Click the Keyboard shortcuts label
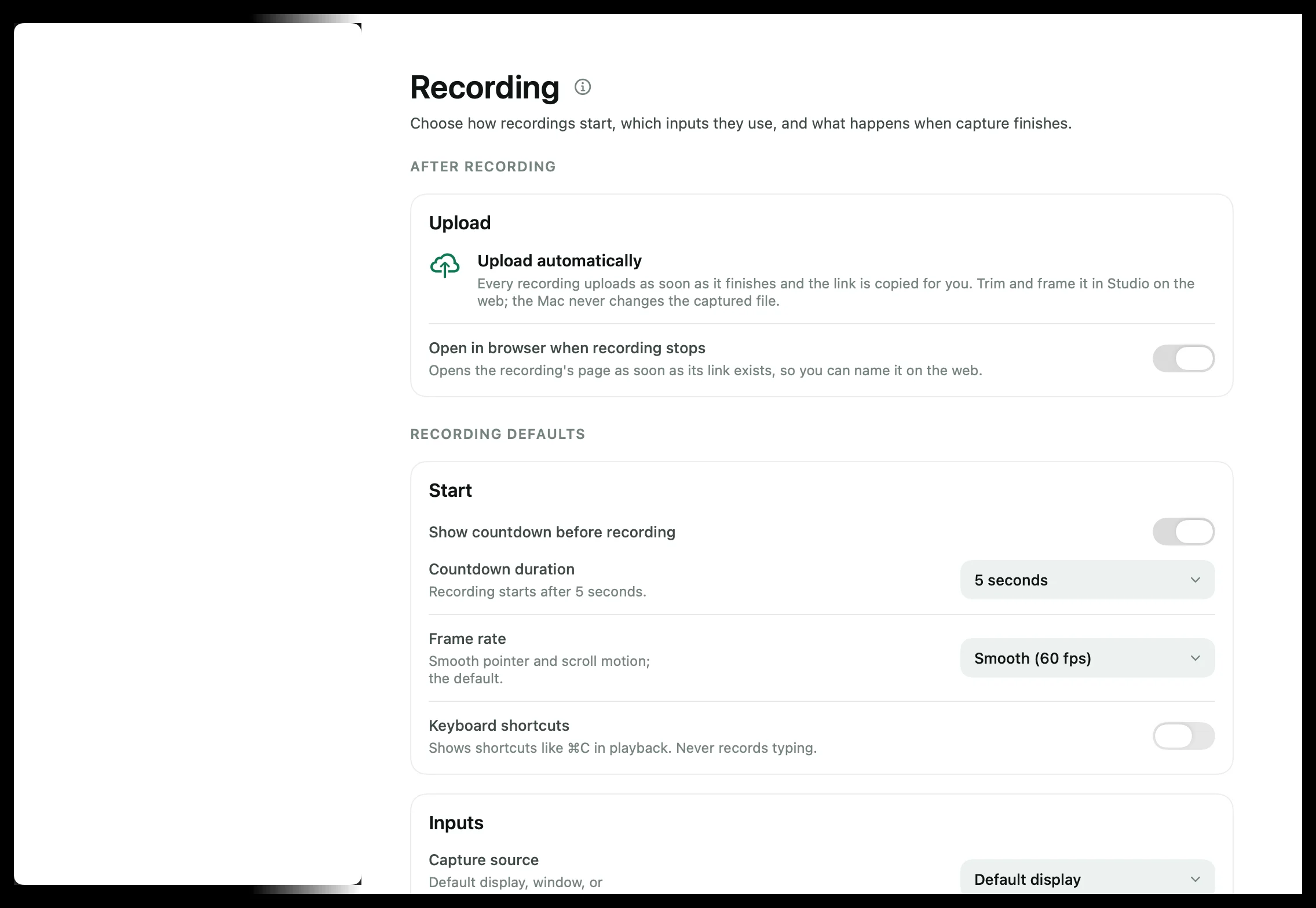The height and width of the screenshot is (908, 1316). [x=499, y=726]
